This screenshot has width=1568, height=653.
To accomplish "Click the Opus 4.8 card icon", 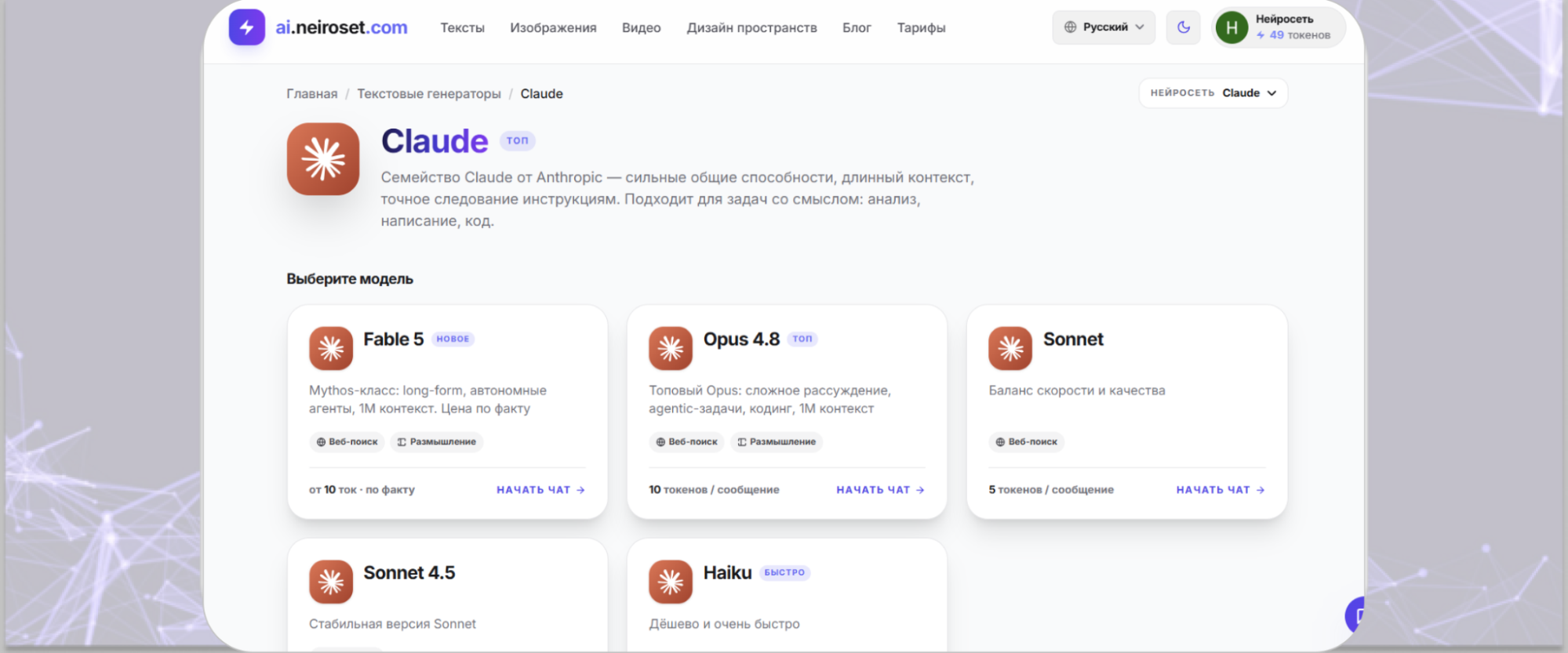I will (x=671, y=348).
